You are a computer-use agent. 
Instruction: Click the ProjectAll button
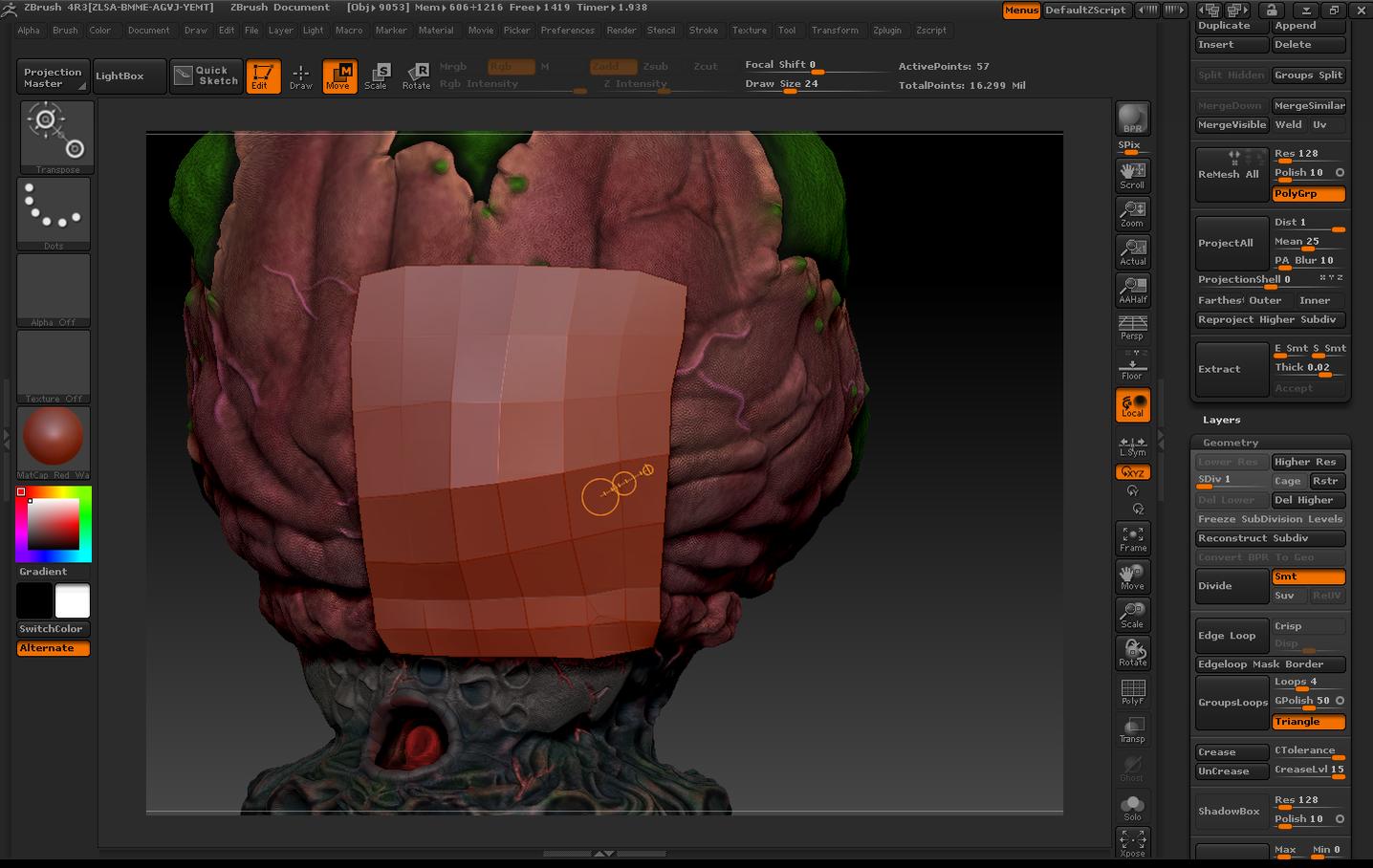[1231, 243]
